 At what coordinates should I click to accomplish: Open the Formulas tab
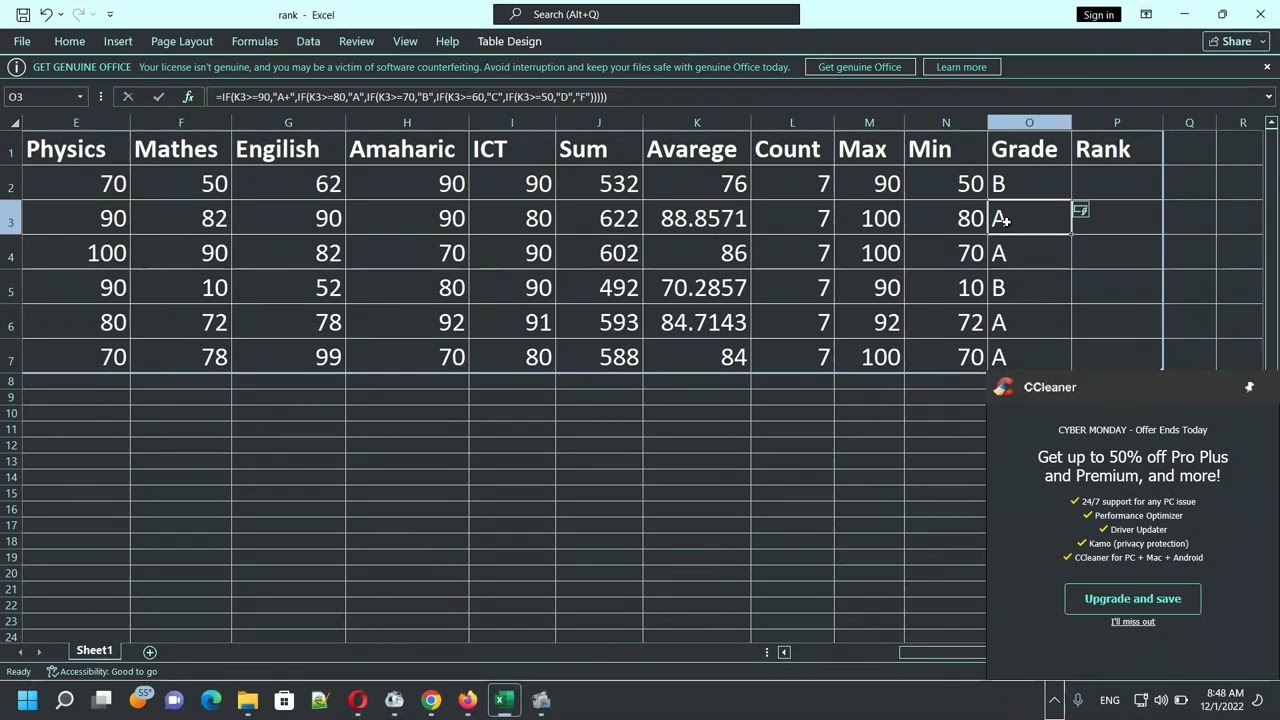255,41
